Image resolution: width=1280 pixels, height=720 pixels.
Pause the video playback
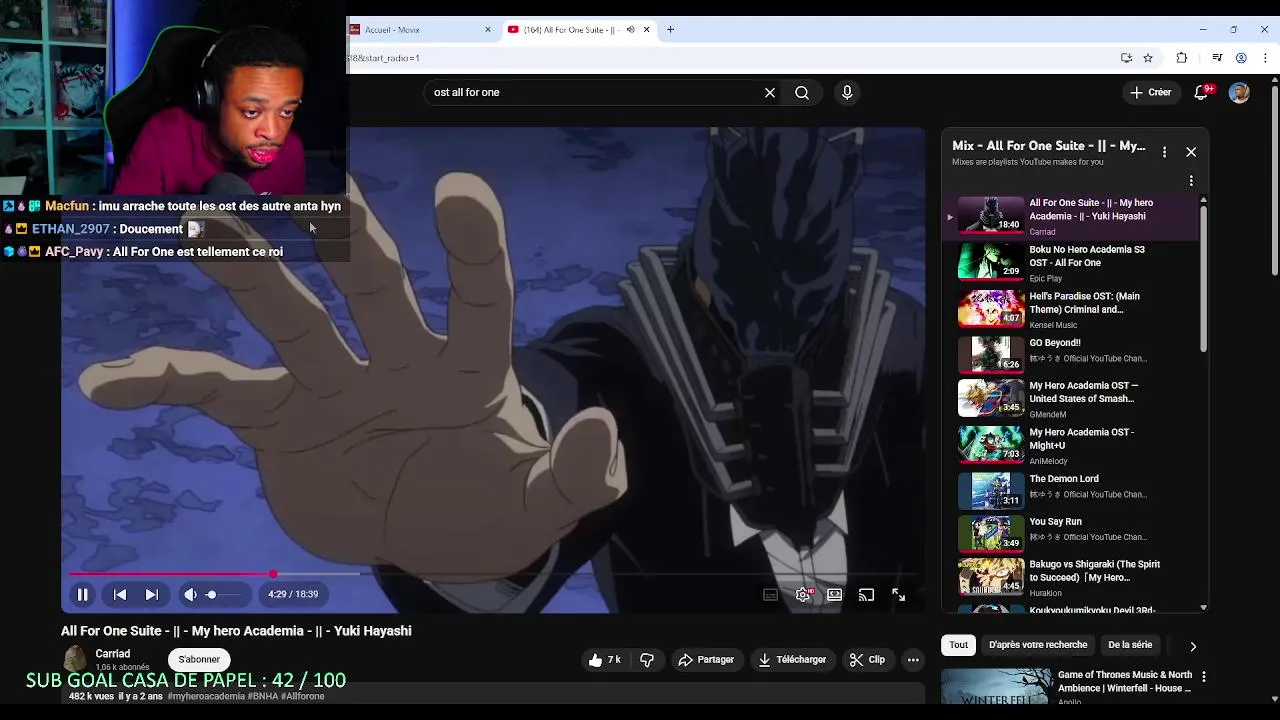point(83,594)
